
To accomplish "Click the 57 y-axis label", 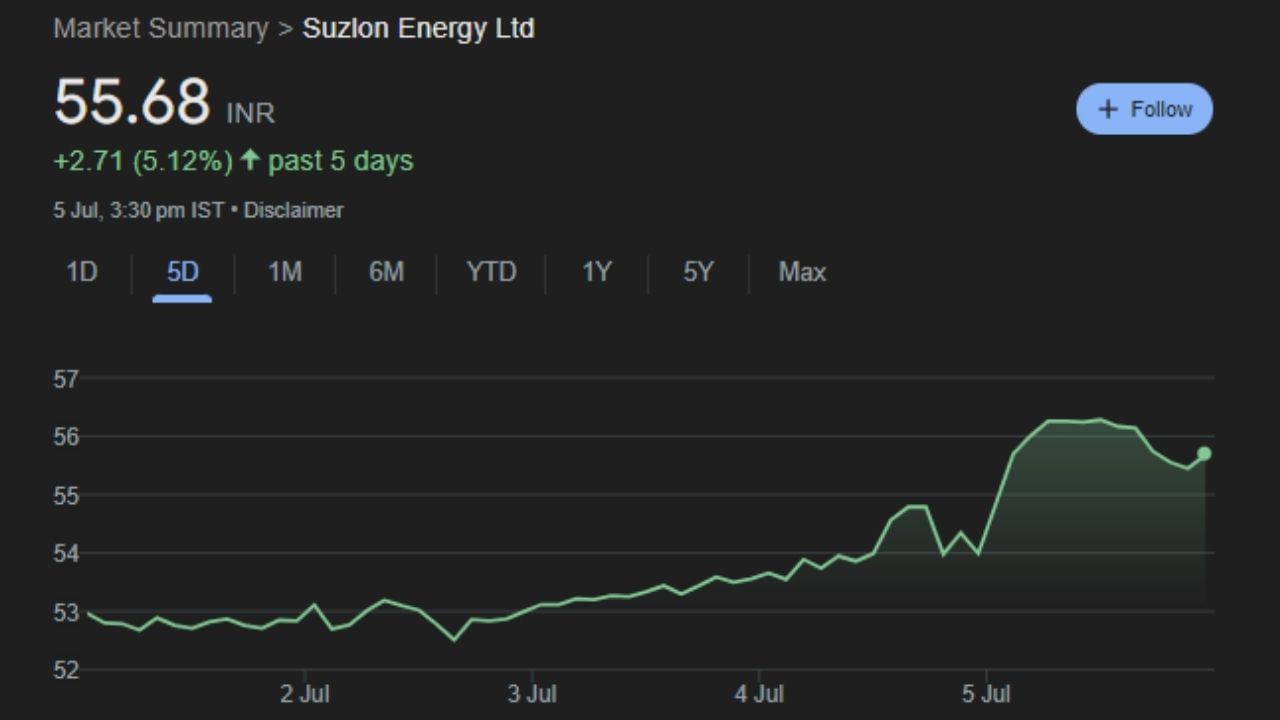I will (66, 379).
